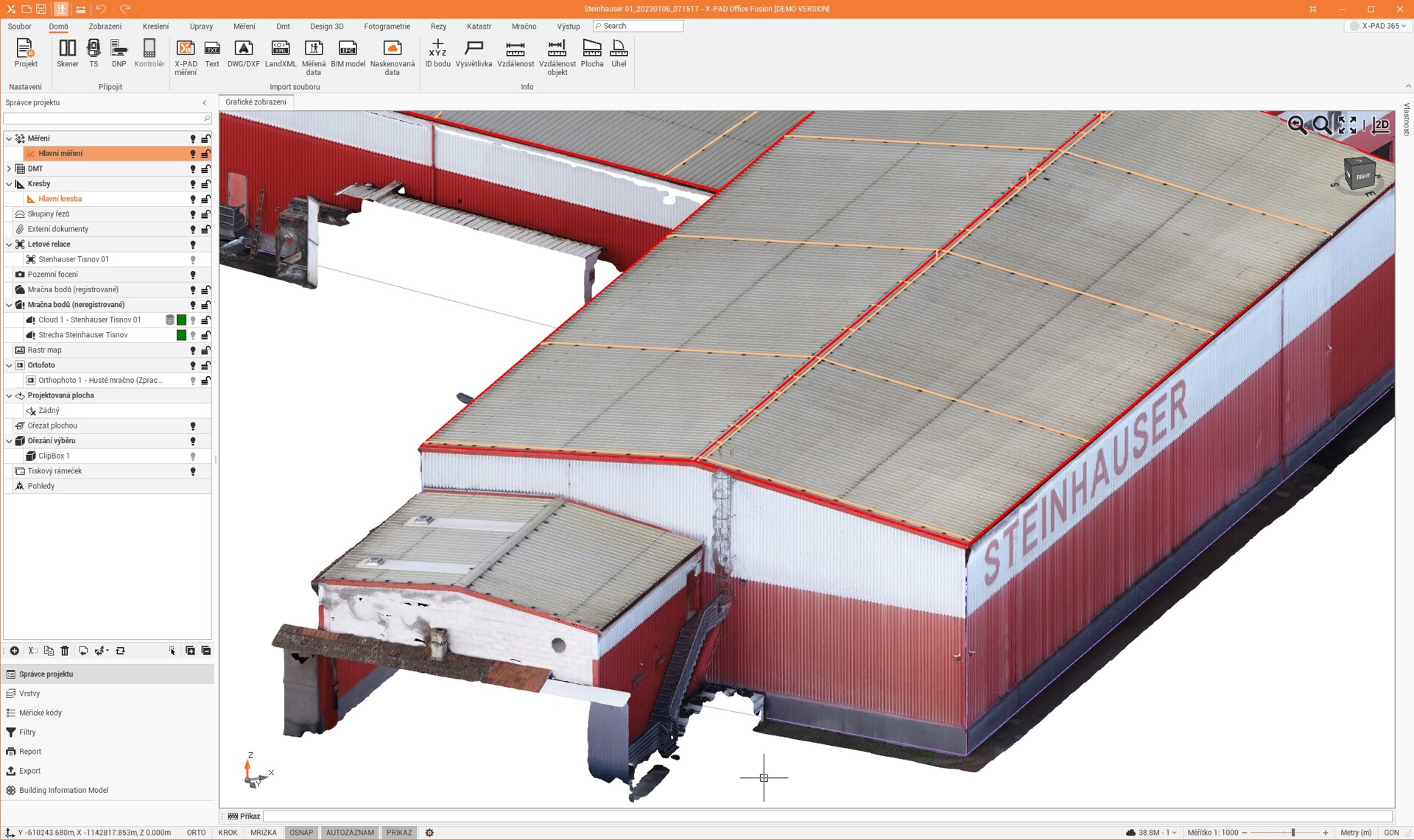Import Naskenovaná data
This screenshot has width=1414, height=840.
tap(393, 57)
